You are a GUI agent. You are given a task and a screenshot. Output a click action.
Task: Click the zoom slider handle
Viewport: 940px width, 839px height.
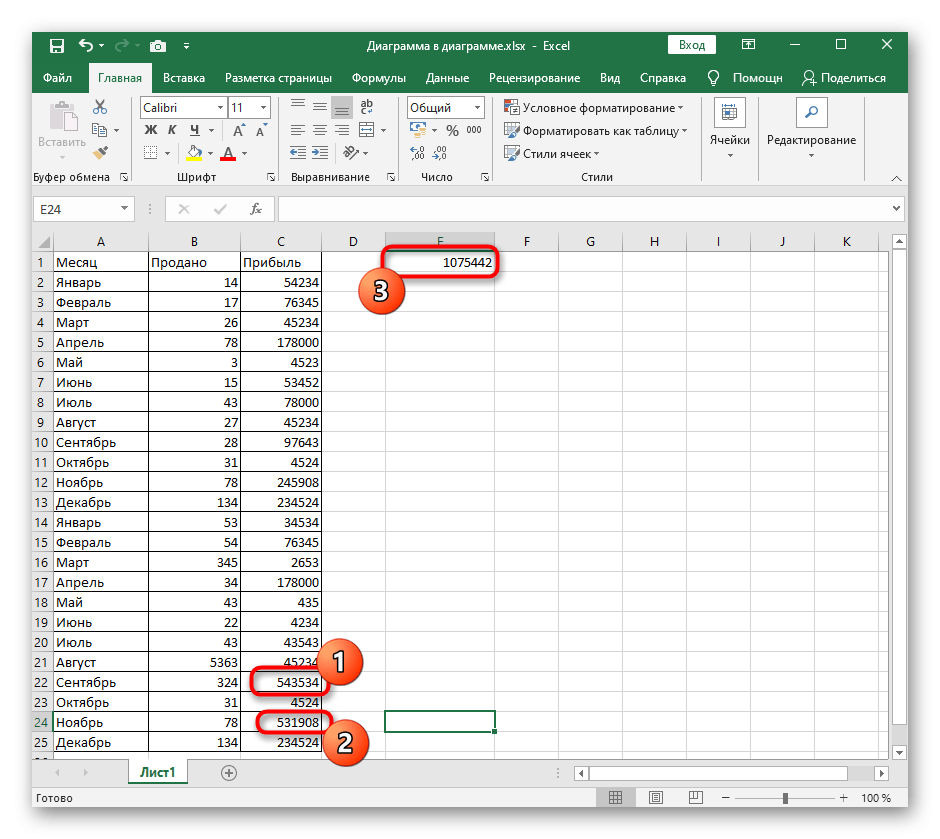[x=785, y=798]
